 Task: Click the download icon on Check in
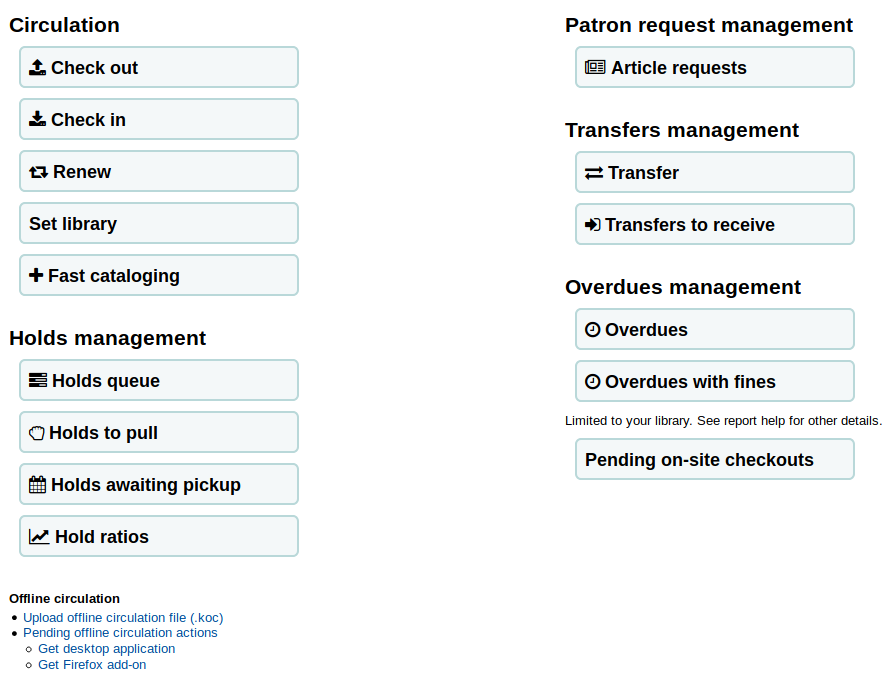38,120
